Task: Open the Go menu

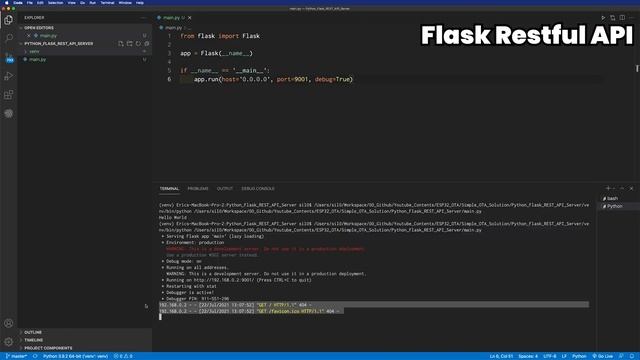Action: [x=82, y=2]
